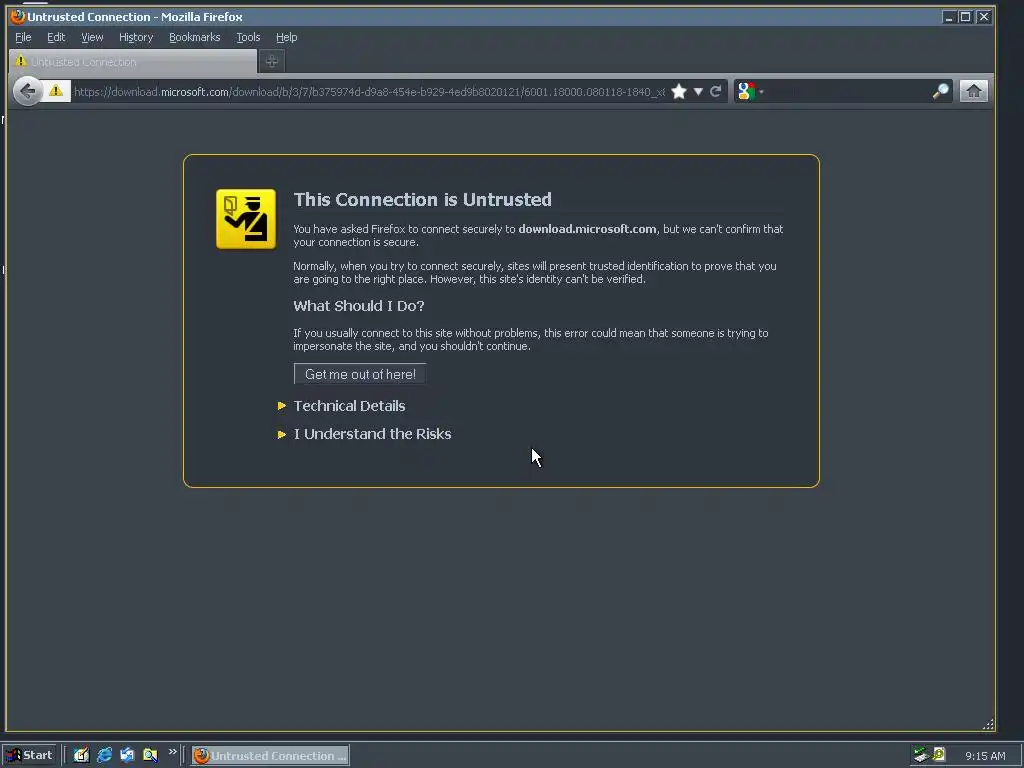Go to the home page button
The width and height of the screenshot is (1024, 768).
(x=973, y=91)
